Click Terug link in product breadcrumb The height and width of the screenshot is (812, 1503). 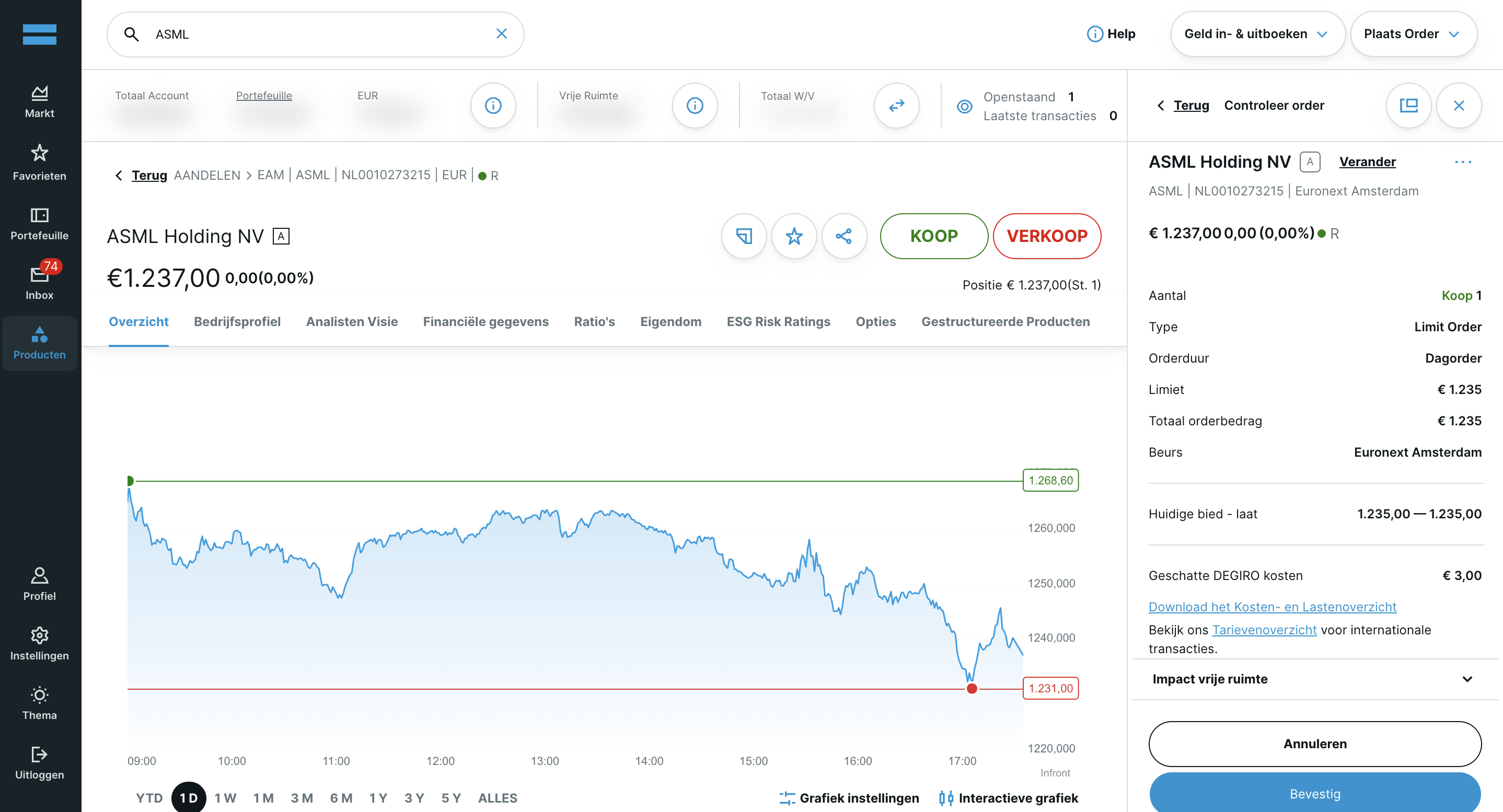click(x=149, y=175)
